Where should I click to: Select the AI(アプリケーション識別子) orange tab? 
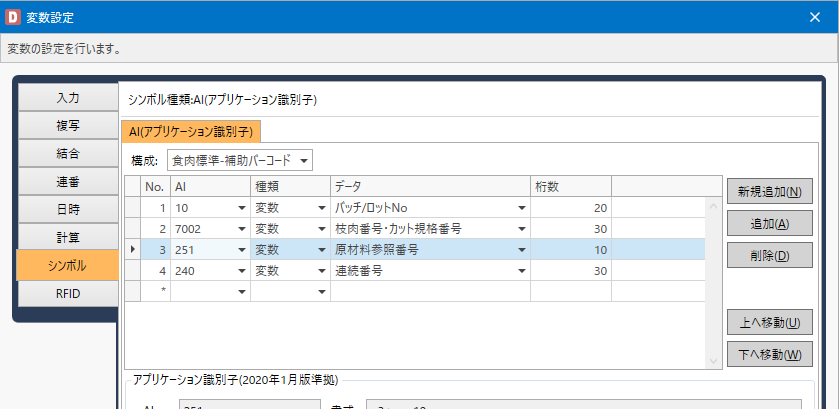tap(191, 132)
